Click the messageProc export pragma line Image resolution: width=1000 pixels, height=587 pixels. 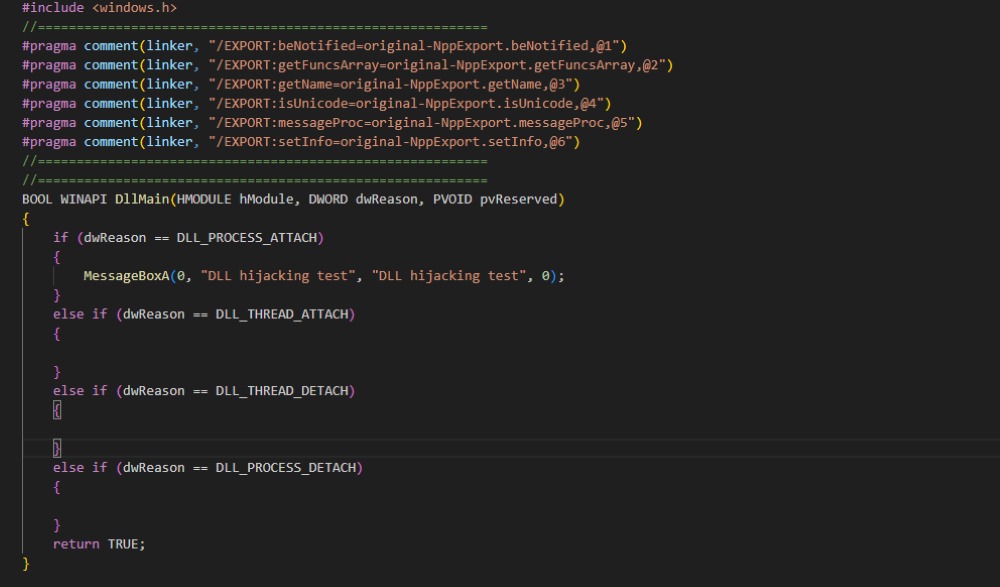tap(331, 122)
